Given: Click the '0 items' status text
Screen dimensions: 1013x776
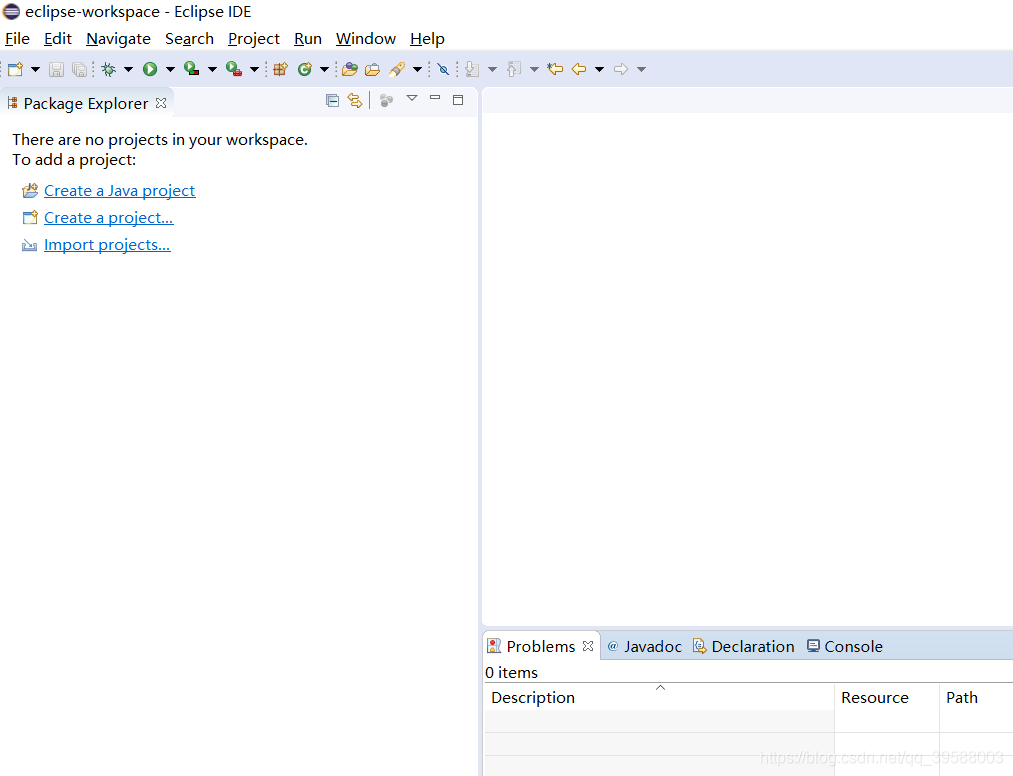Looking at the screenshot, I should 512,673.
